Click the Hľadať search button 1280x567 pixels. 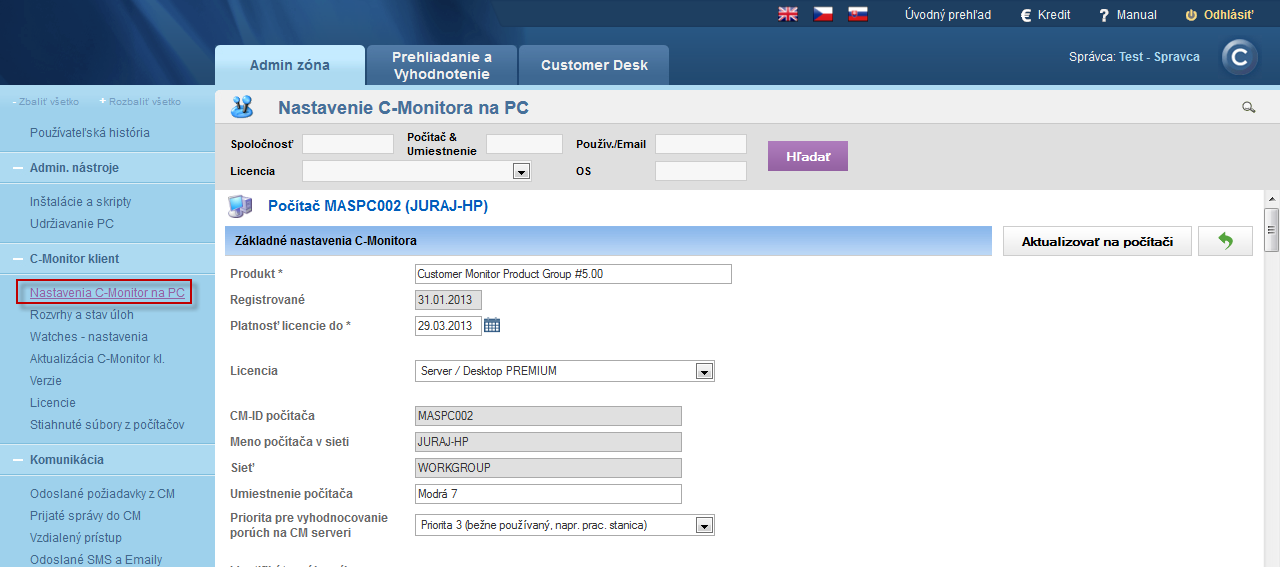(808, 156)
